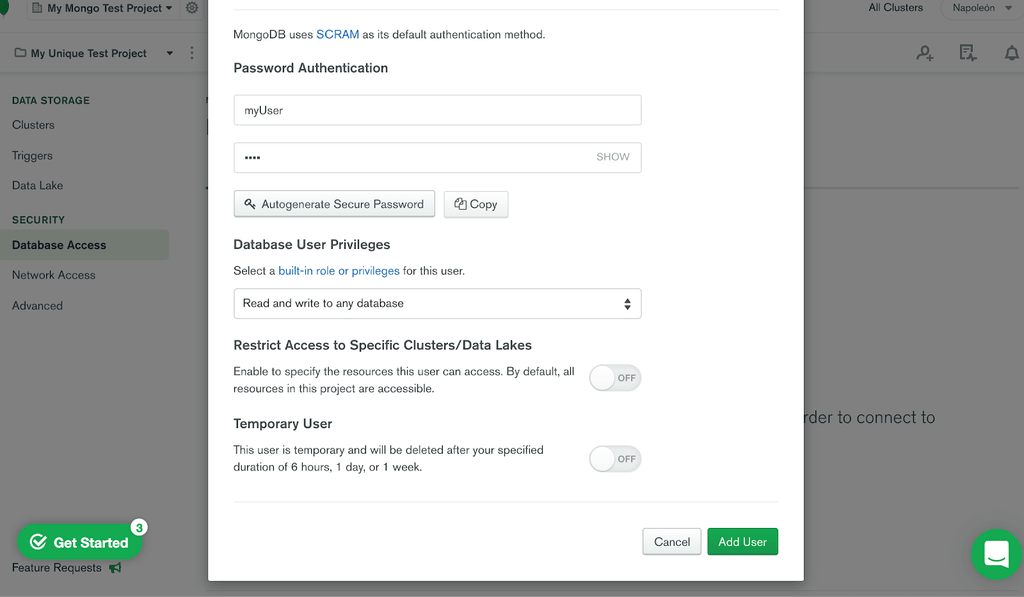Open the Intercom chat bubble icon

point(996,555)
